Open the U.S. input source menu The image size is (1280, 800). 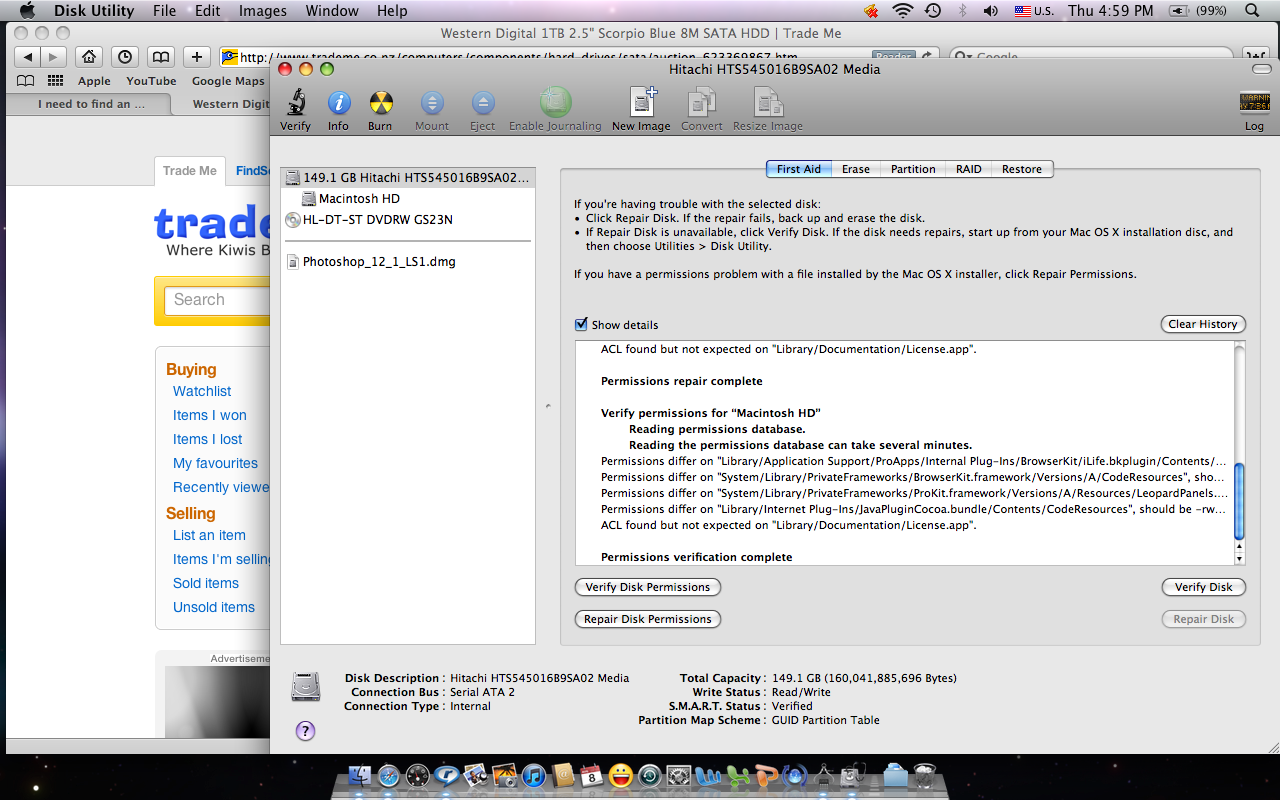tap(1034, 11)
